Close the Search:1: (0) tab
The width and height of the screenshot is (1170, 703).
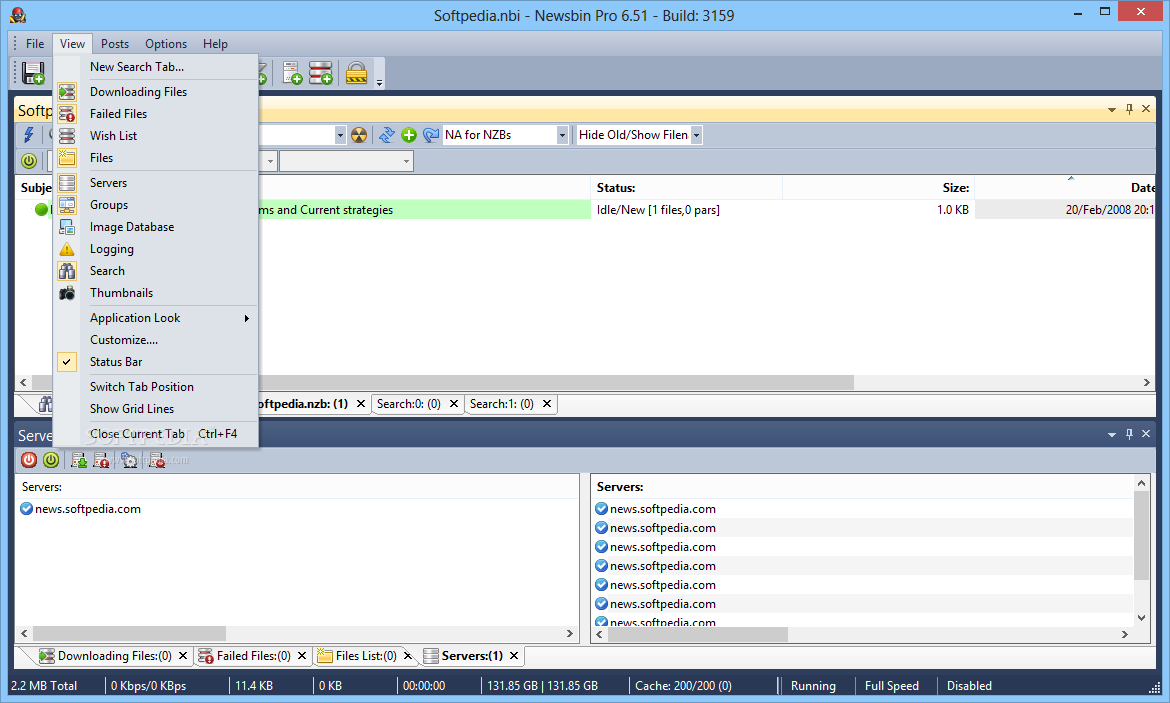click(x=547, y=404)
